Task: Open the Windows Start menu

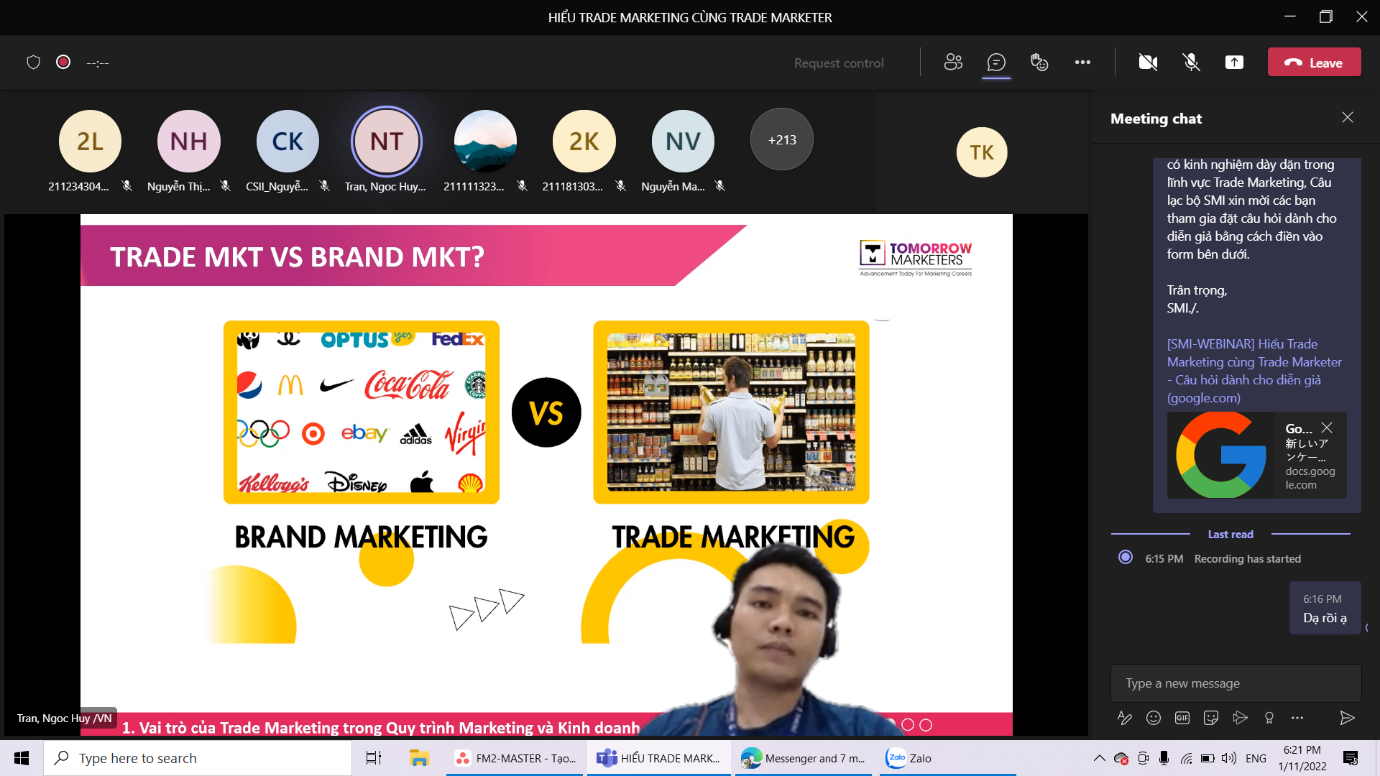Action: pyautogui.click(x=21, y=758)
